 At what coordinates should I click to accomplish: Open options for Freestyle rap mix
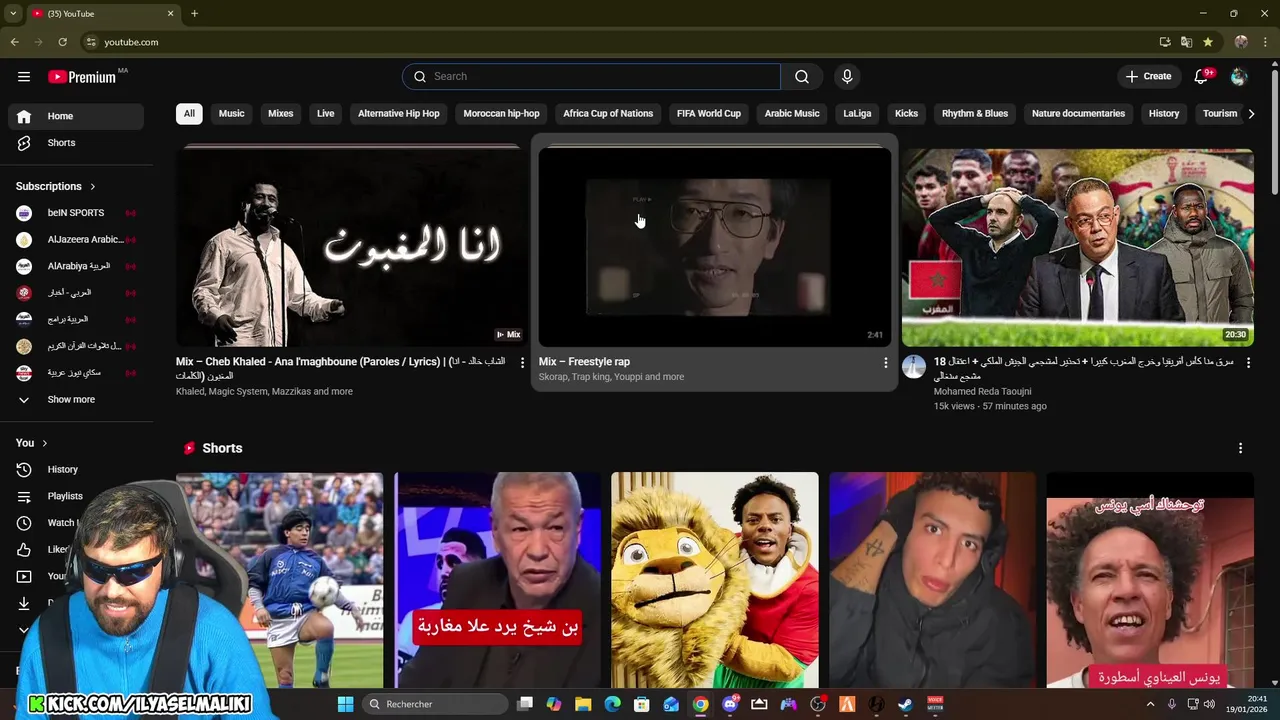pyautogui.click(x=885, y=362)
